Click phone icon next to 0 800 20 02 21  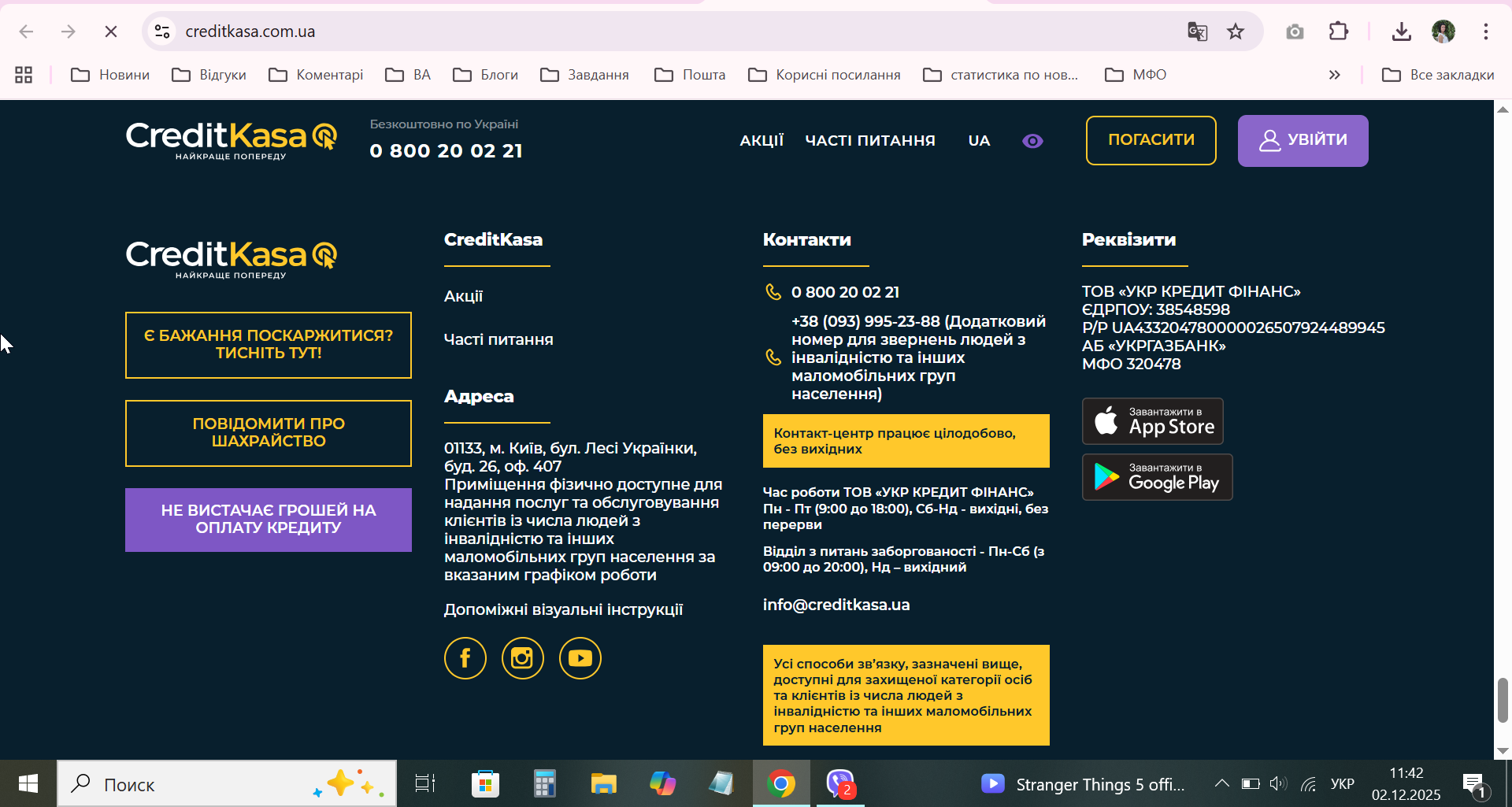(773, 292)
